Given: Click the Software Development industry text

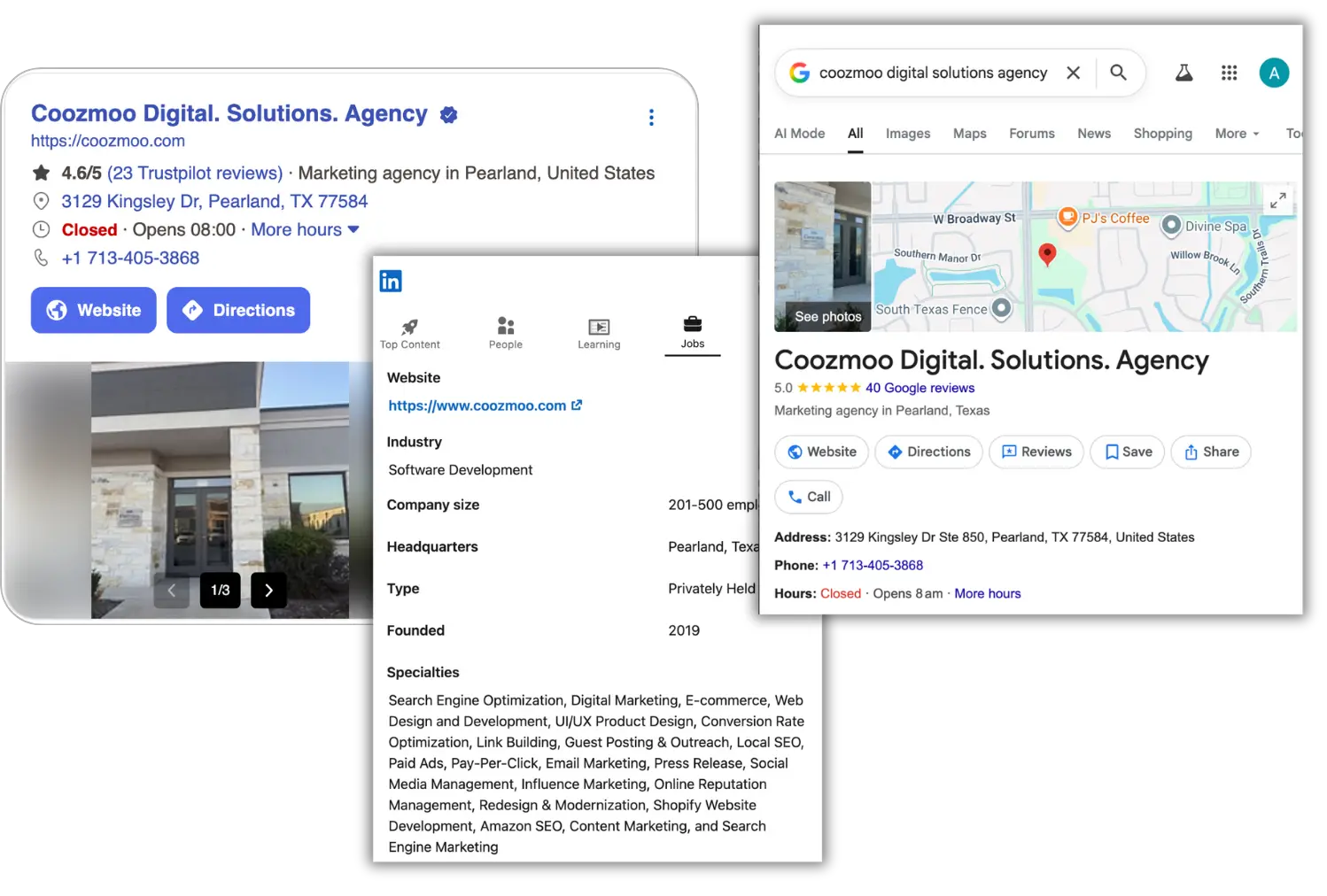Looking at the screenshot, I should [461, 470].
